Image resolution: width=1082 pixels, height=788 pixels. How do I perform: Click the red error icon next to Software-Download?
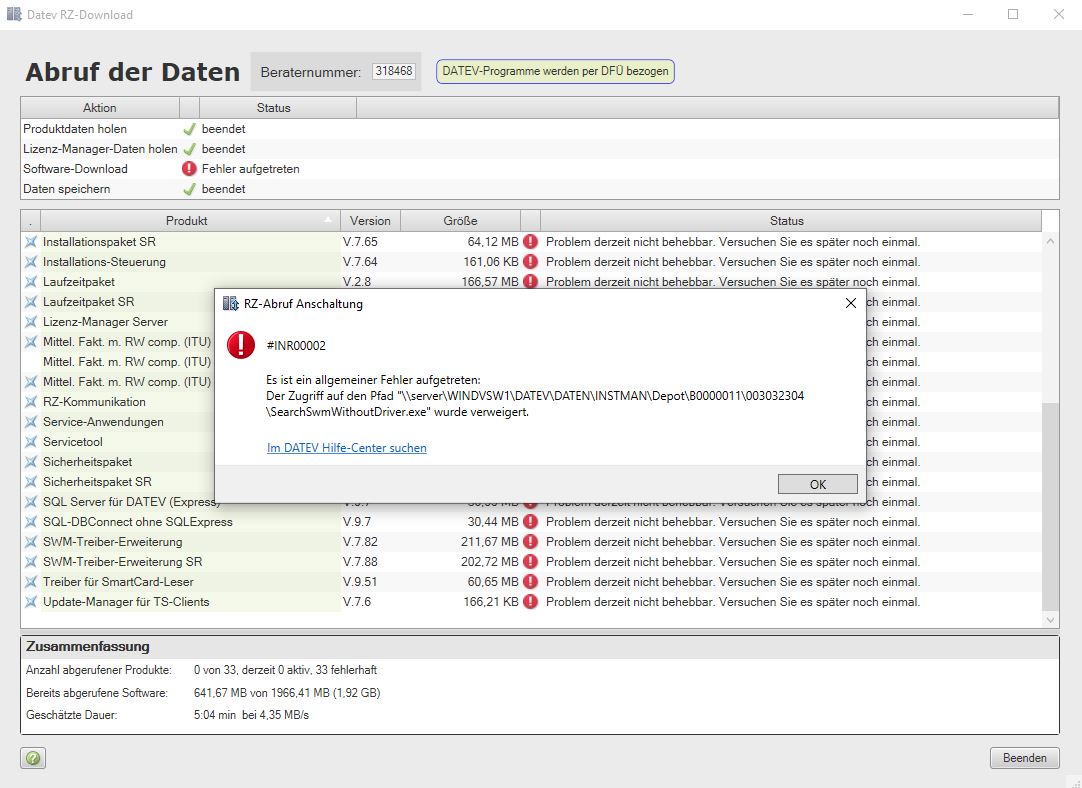click(x=189, y=169)
